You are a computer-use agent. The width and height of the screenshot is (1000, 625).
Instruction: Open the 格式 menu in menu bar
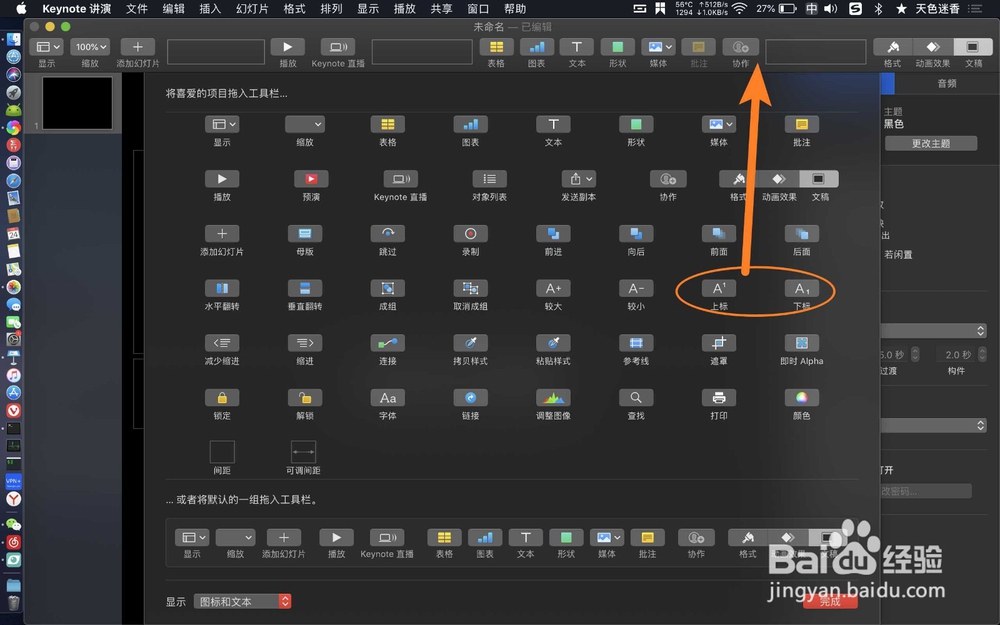(294, 8)
